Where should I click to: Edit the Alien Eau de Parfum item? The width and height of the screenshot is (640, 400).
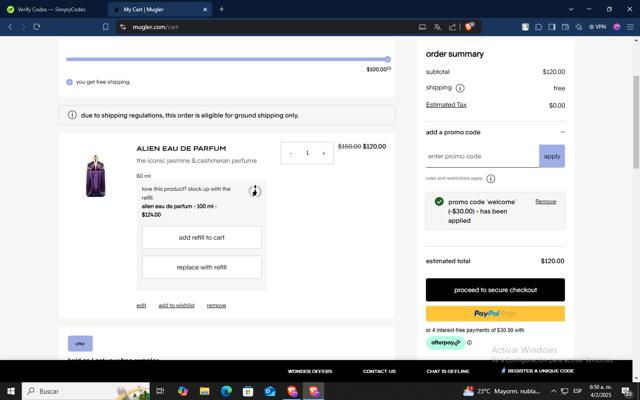coord(141,305)
